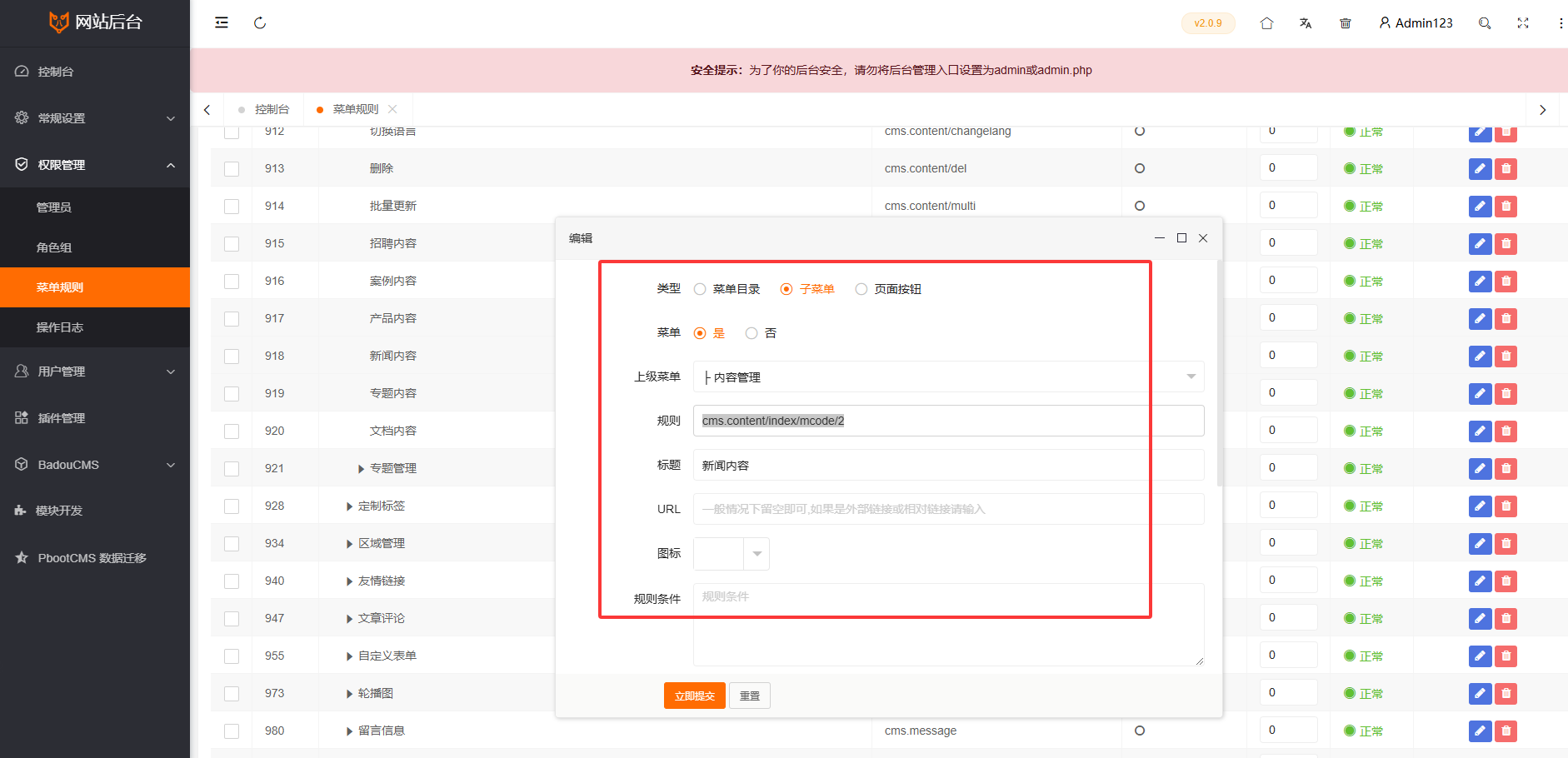Click the 立即提交 submit button
The height and width of the screenshot is (758, 1568).
point(694,696)
